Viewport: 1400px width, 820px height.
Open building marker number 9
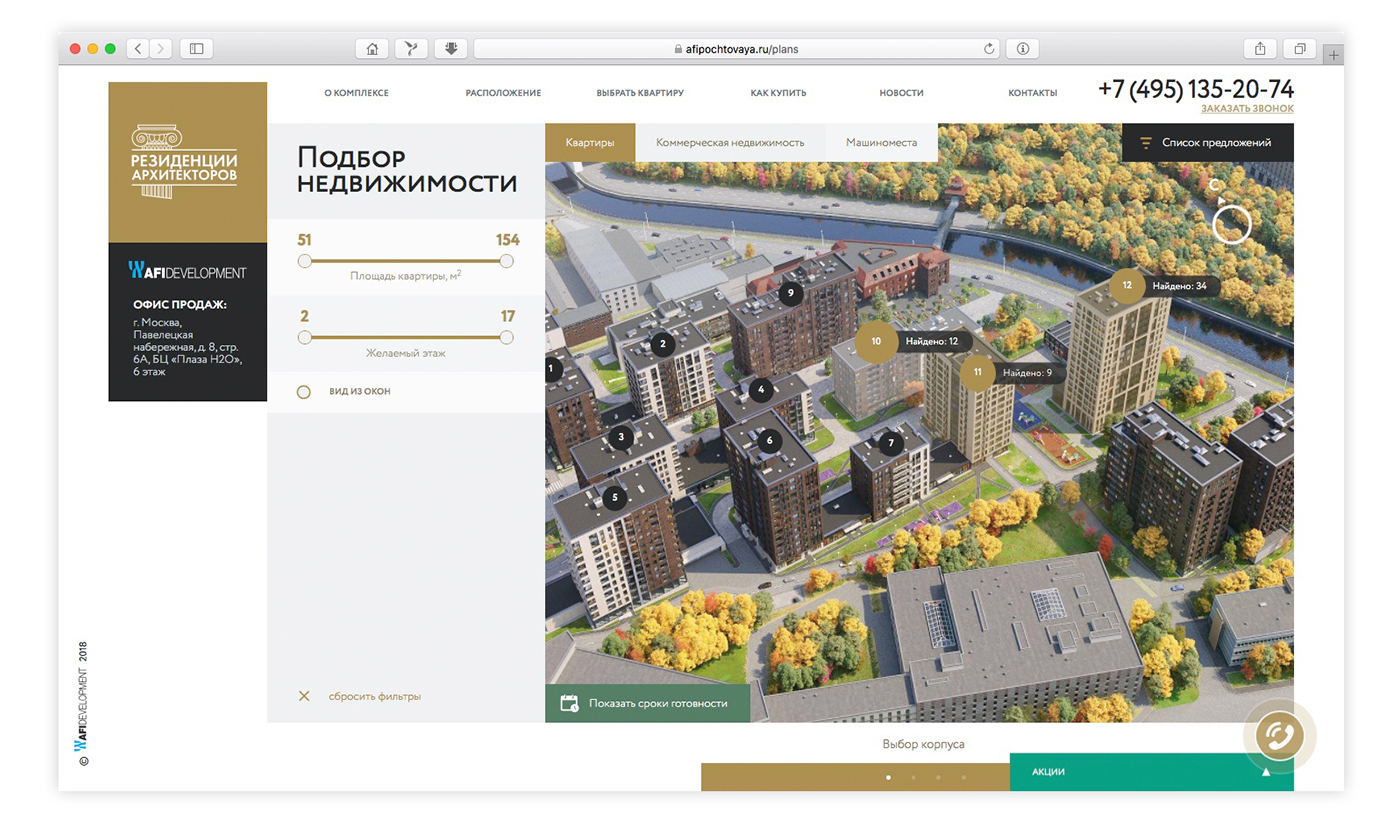[x=790, y=293]
